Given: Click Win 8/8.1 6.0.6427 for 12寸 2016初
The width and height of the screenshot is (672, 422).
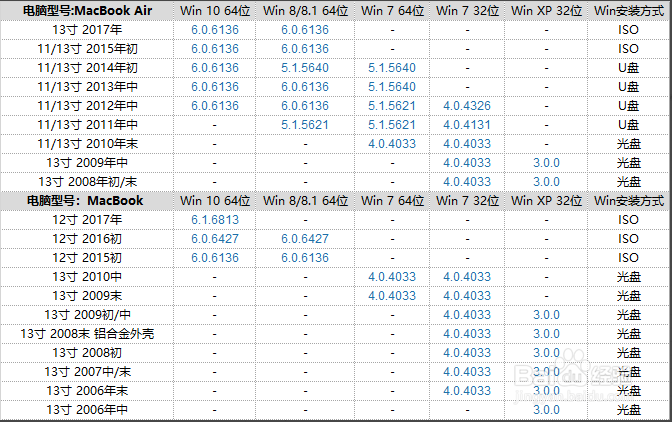Looking at the screenshot, I should click(x=305, y=239).
